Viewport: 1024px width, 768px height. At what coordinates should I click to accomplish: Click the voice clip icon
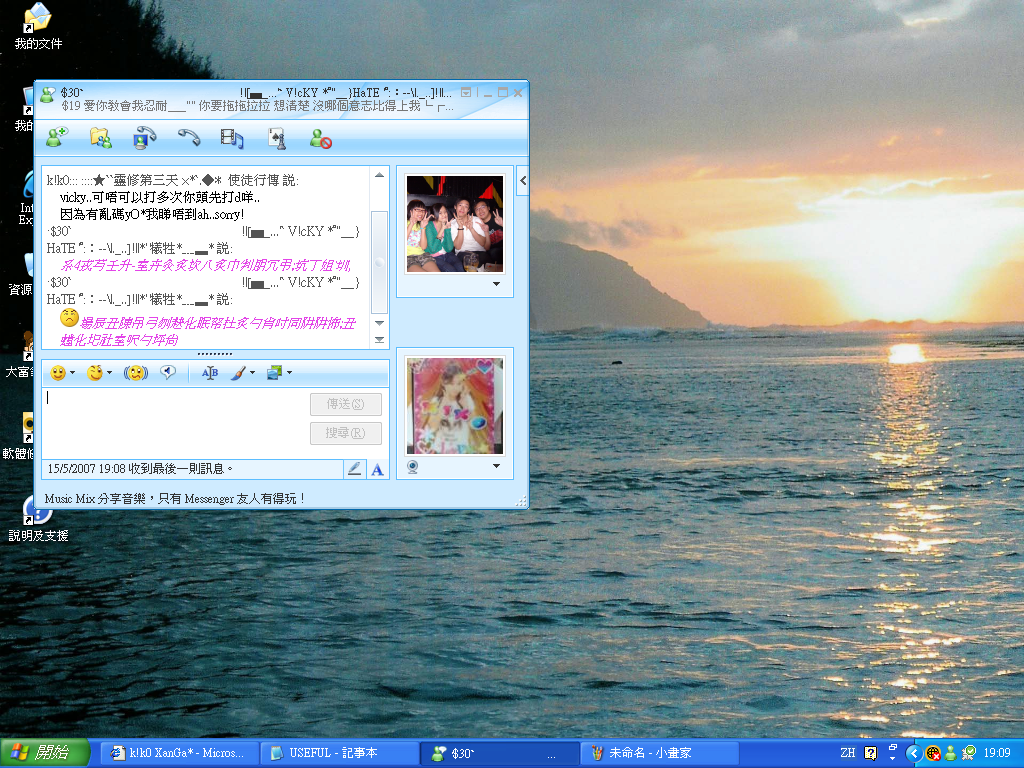click(x=168, y=373)
